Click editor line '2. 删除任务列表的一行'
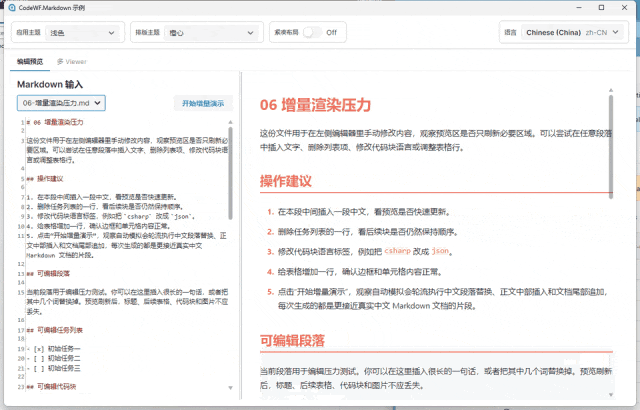The height and width of the screenshot is (410, 640). [x=105, y=206]
